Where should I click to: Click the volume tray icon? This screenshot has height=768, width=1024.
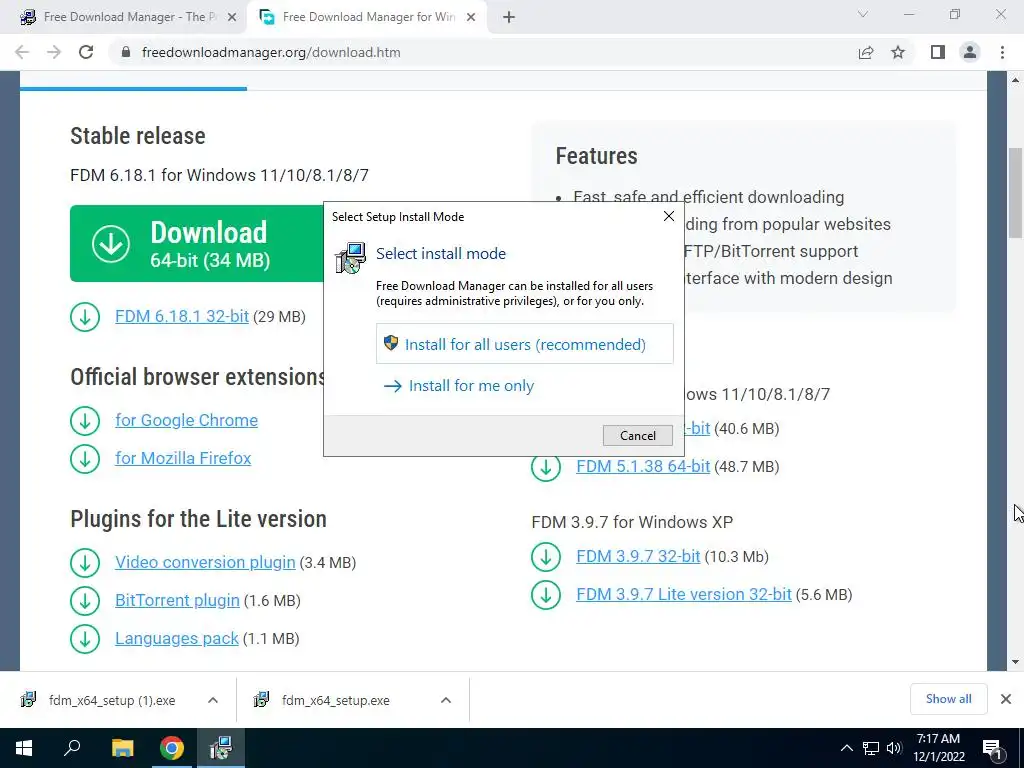click(x=894, y=748)
